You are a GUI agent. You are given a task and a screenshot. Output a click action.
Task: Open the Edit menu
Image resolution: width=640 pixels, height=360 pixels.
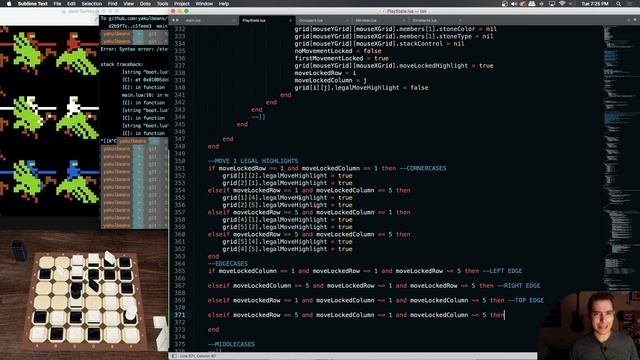click(x=71, y=4)
